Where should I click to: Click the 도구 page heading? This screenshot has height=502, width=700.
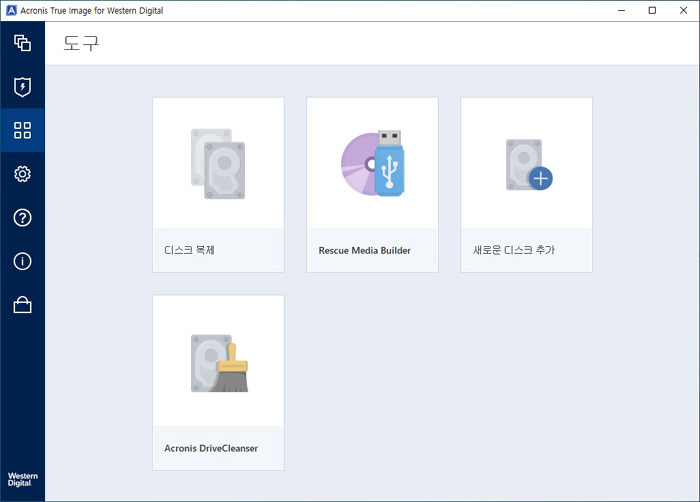pos(81,43)
